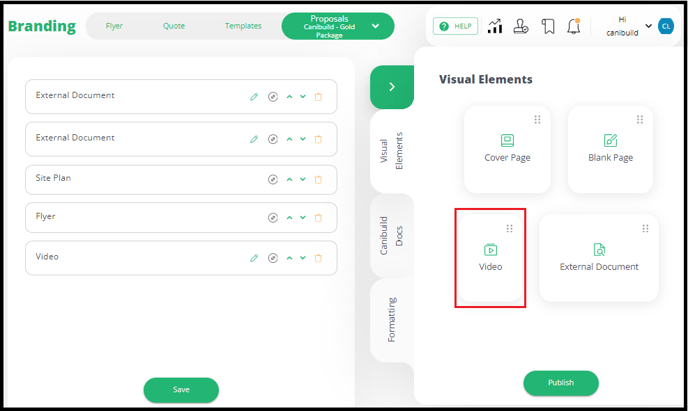The image size is (688, 411).
Task: Grab the drag handle on Video card
Action: tap(509, 228)
